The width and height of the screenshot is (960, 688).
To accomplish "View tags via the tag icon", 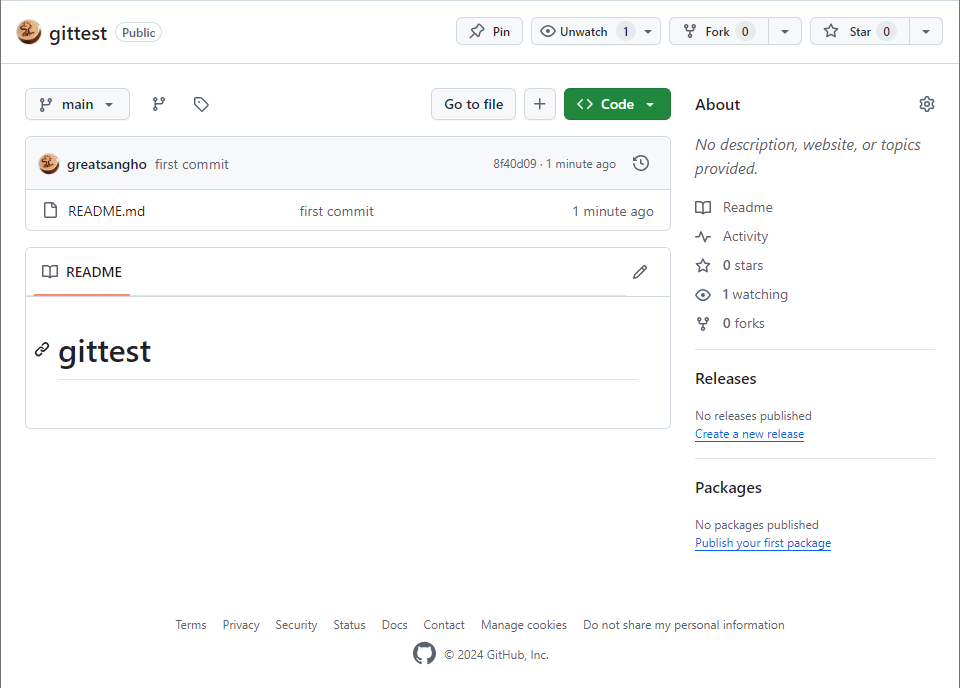I will (201, 104).
